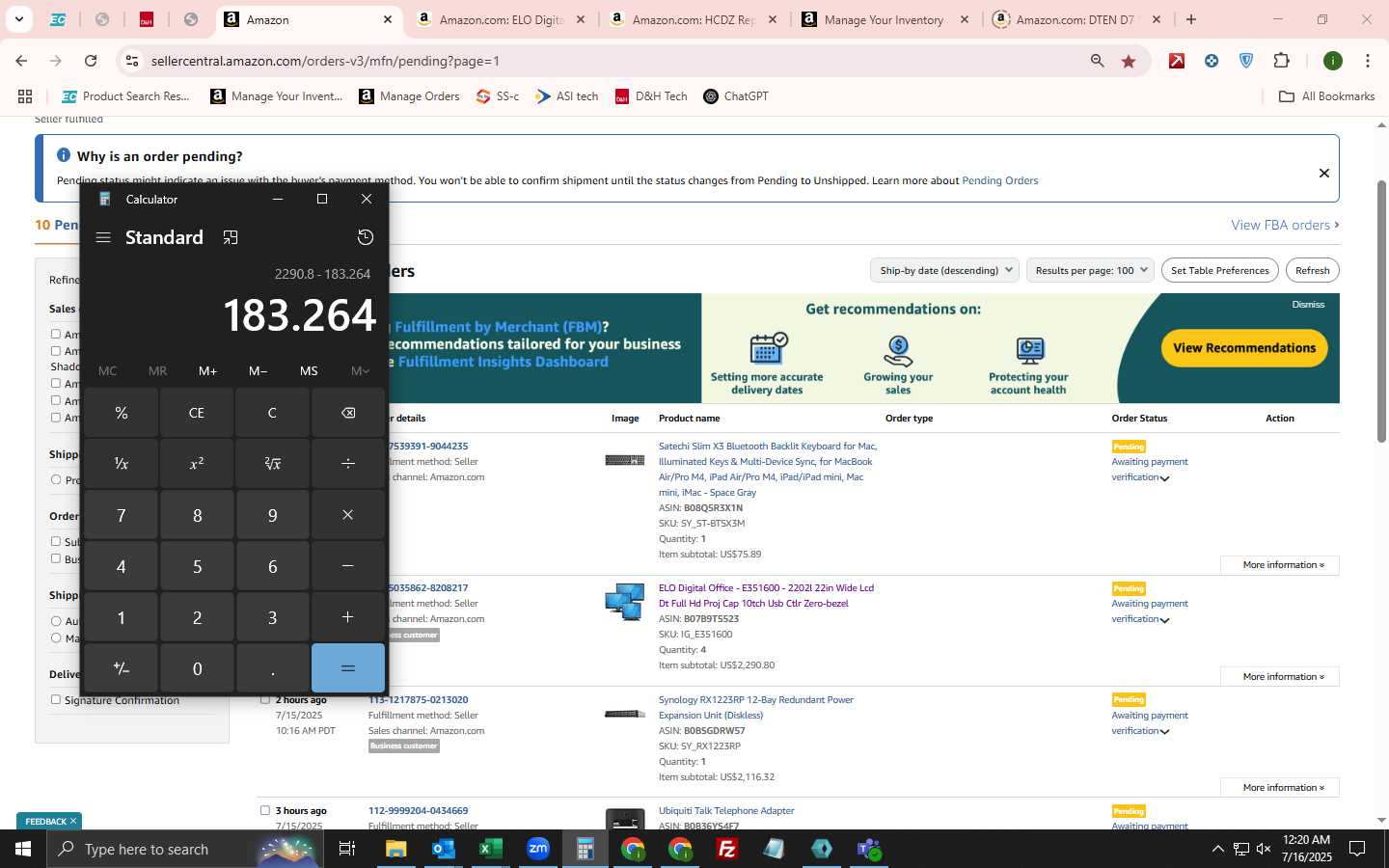
Task: Click the Calculator multiply key
Action: pyautogui.click(x=348, y=515)
